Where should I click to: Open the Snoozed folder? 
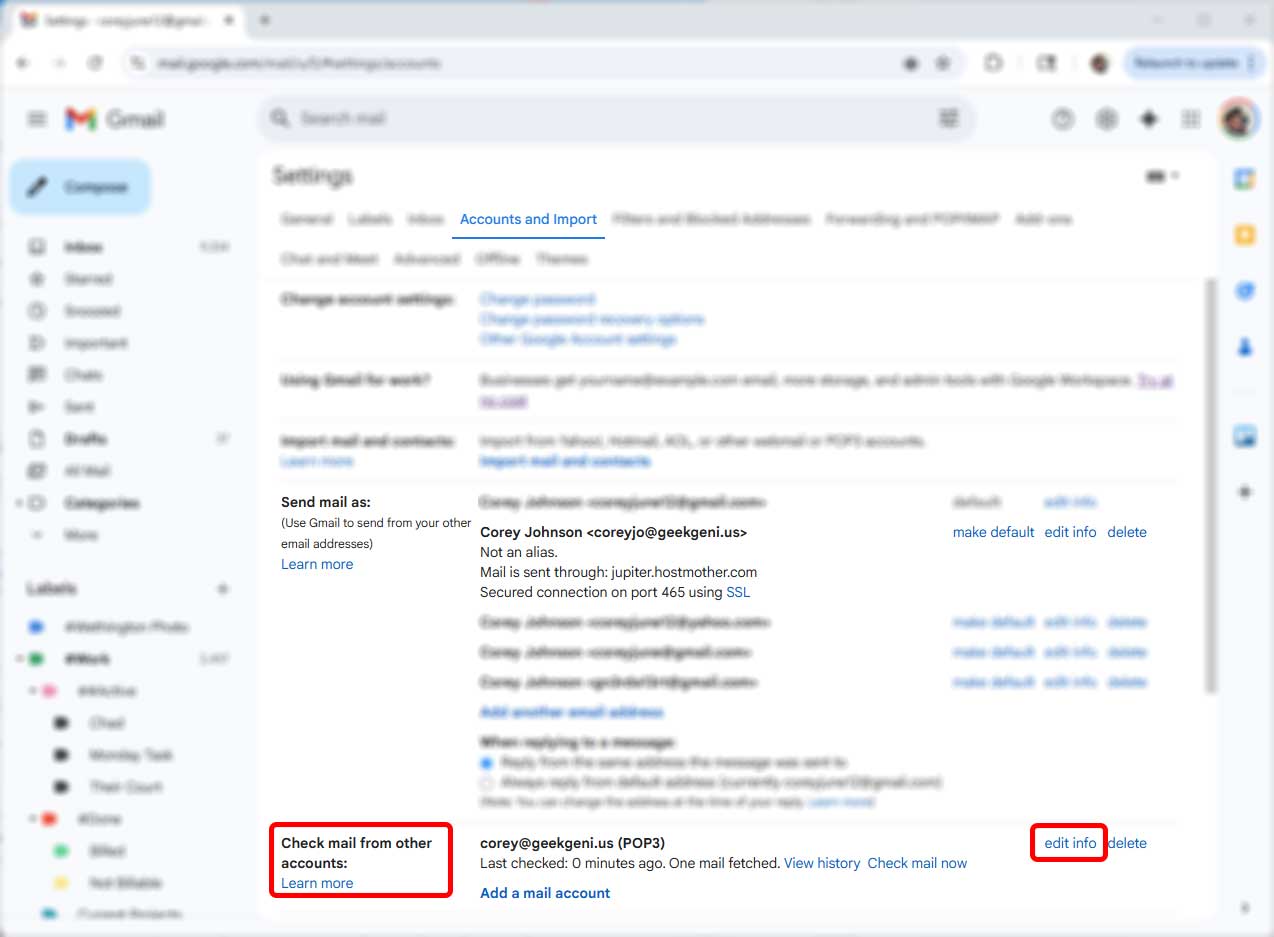coord(92,311)
